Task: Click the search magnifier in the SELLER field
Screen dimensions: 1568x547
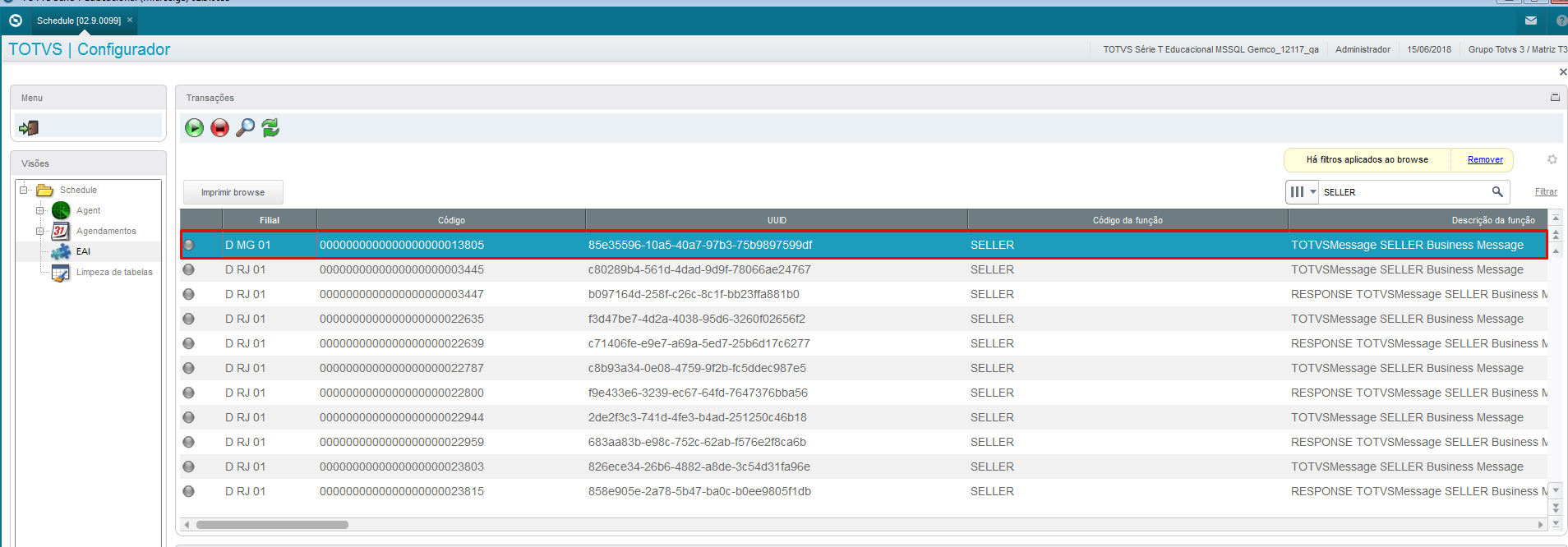Action: click(x=1497, y=191)
